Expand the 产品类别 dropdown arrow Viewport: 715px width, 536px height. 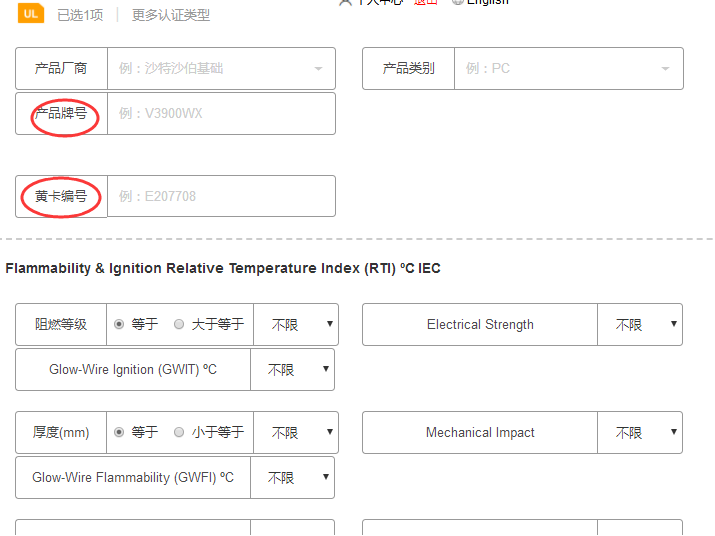(665, 69)
